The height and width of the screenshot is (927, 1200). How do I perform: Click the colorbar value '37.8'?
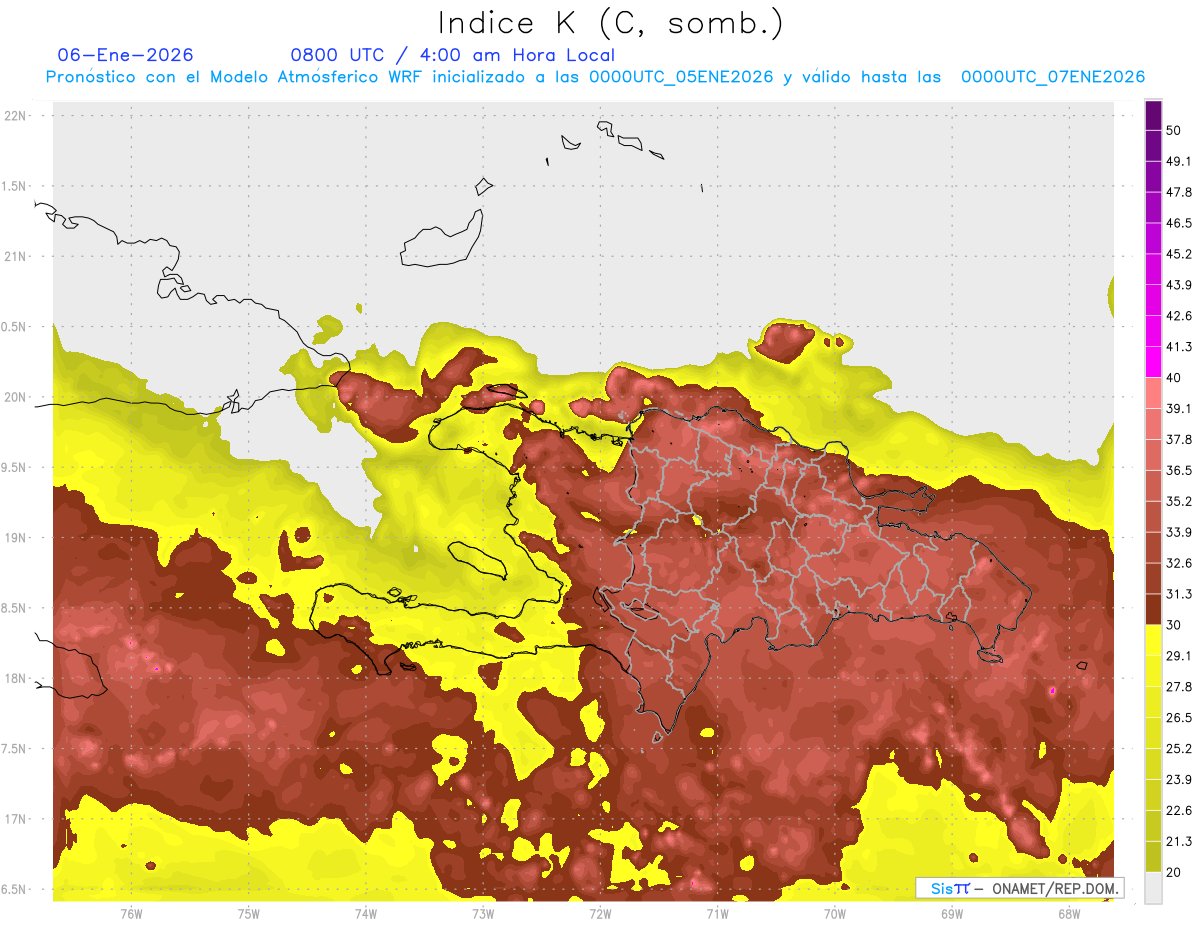point(1179,439)
